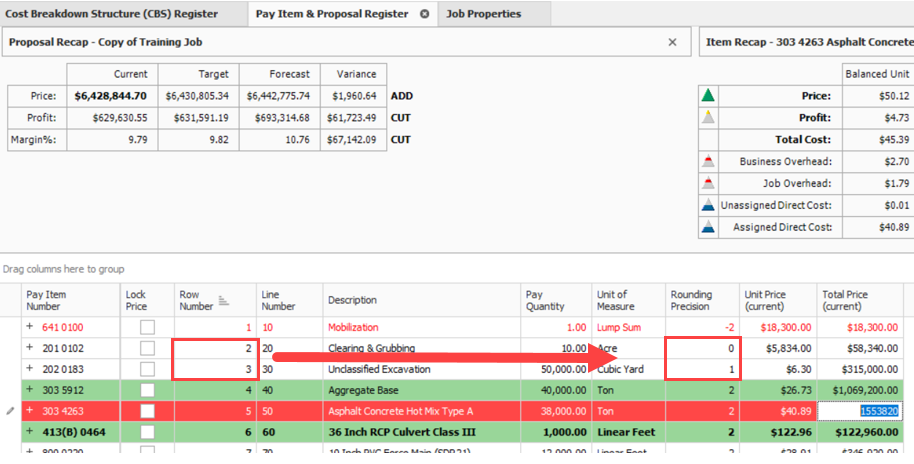Check Lock Price for Mobilization

[x=147, y=327]
